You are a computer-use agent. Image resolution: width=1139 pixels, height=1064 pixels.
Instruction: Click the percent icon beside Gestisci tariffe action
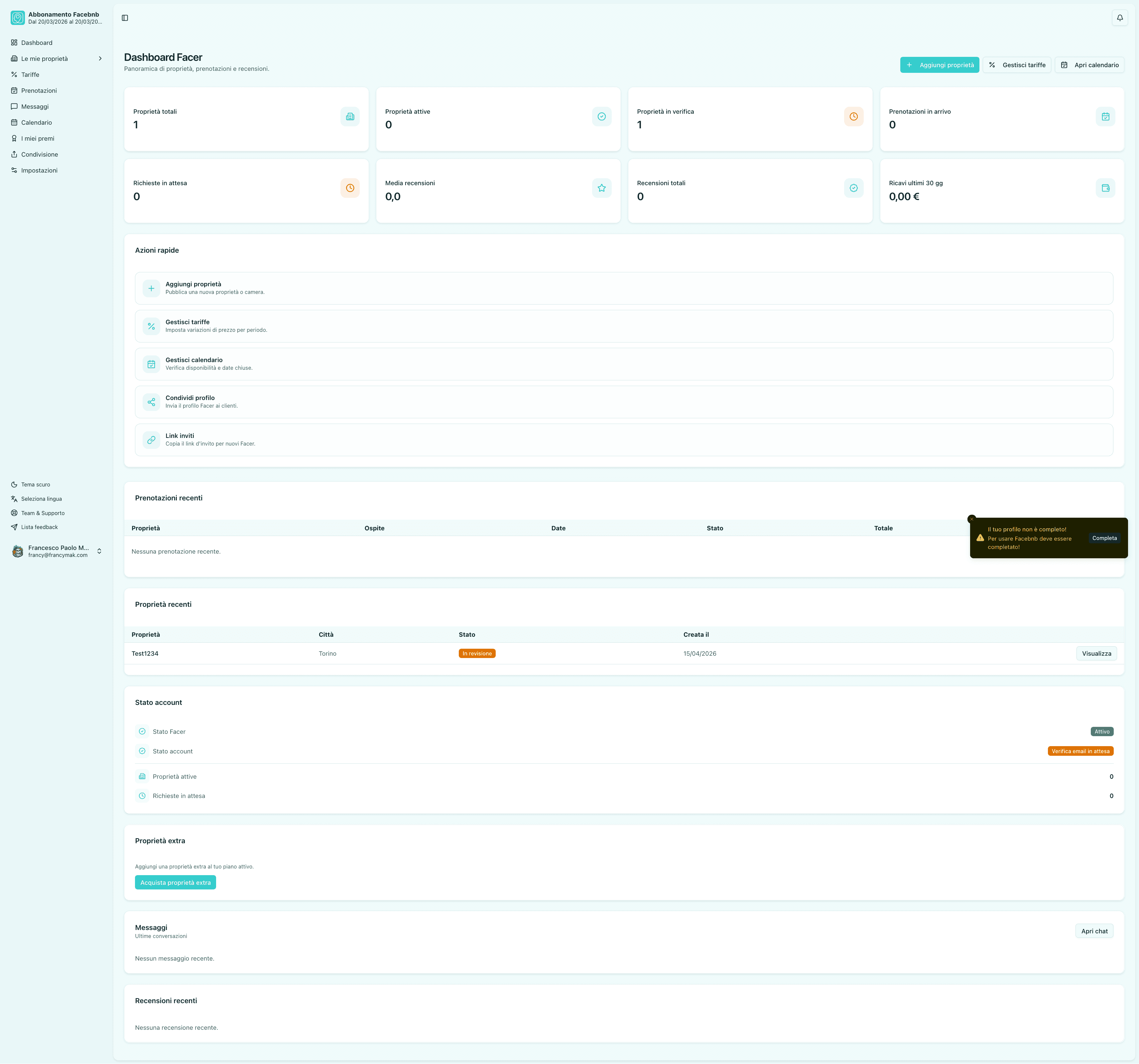(x=151, y=326)
